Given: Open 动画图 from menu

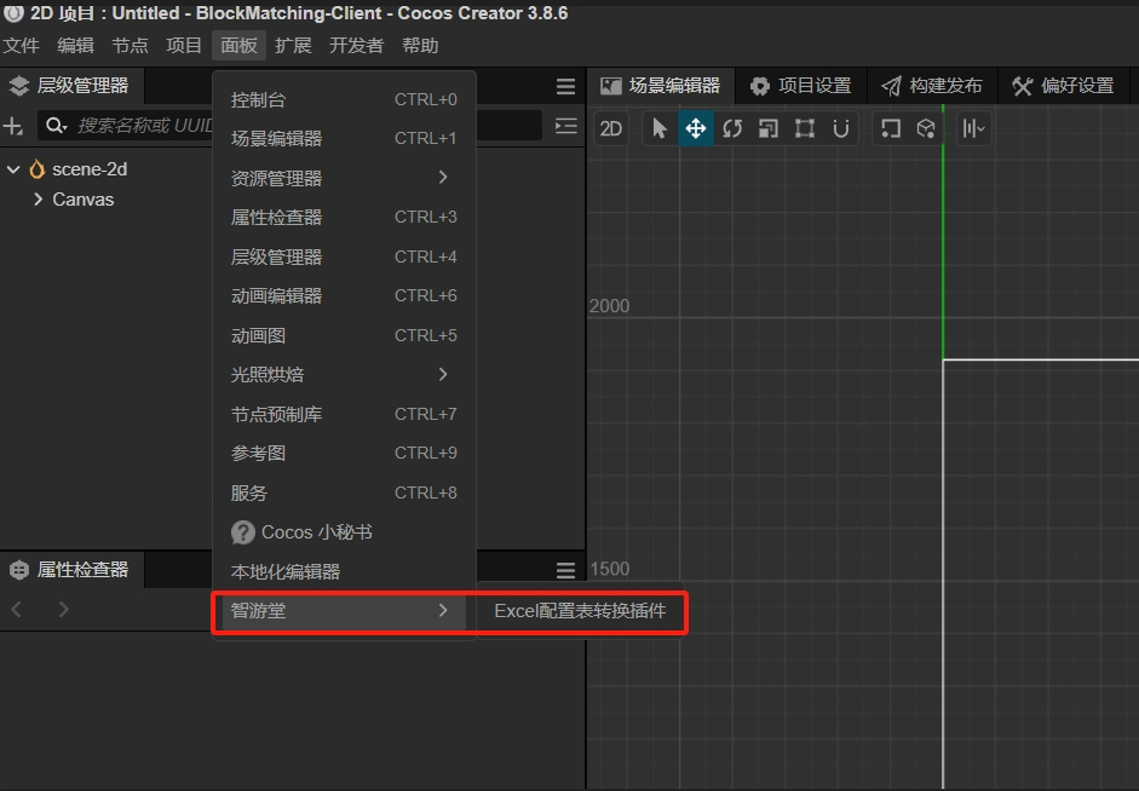Looking at the screenshot, I should [344, 336].
